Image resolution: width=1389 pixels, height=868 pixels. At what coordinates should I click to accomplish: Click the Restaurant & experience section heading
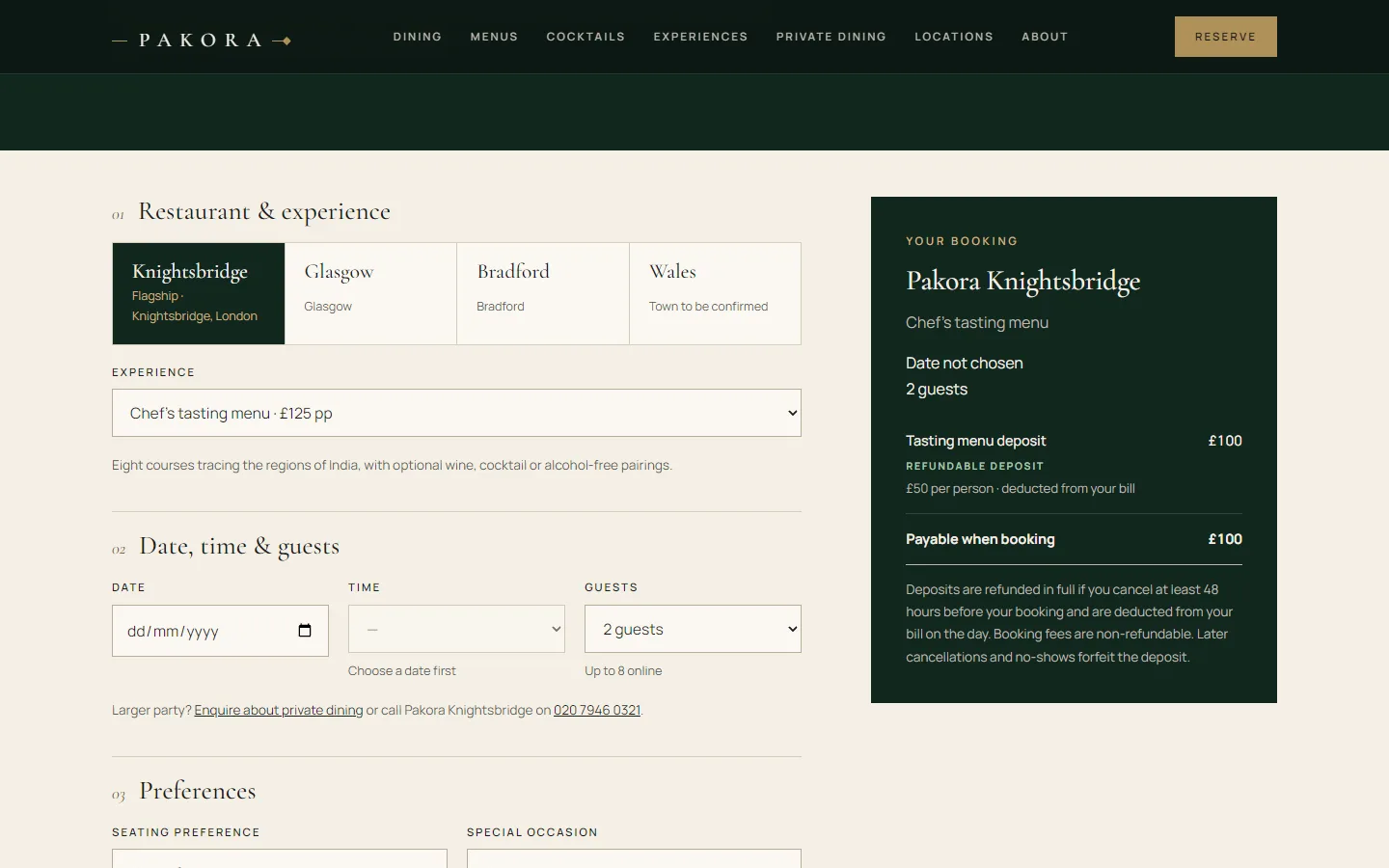[264, 211]
